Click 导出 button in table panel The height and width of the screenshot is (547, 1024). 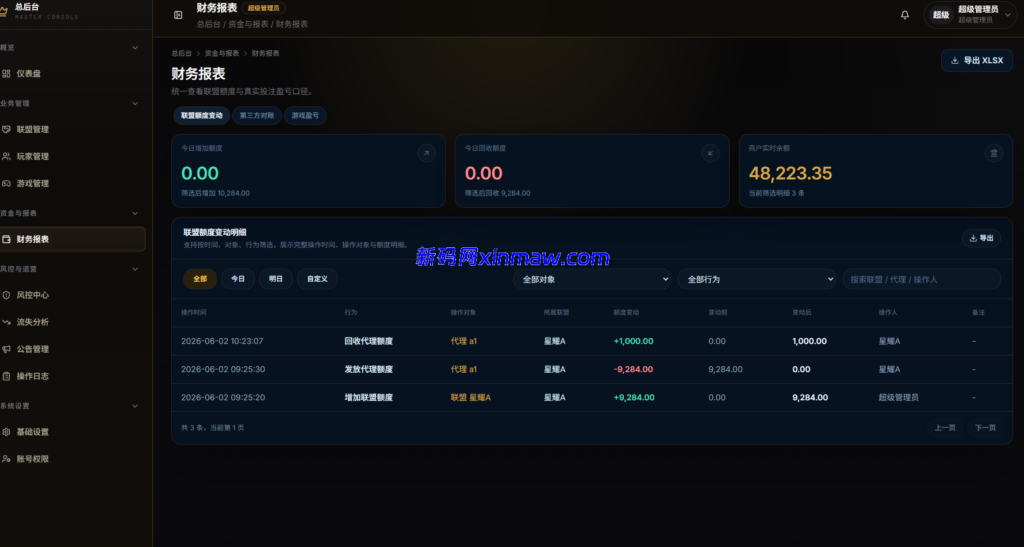tap(982, 238)
